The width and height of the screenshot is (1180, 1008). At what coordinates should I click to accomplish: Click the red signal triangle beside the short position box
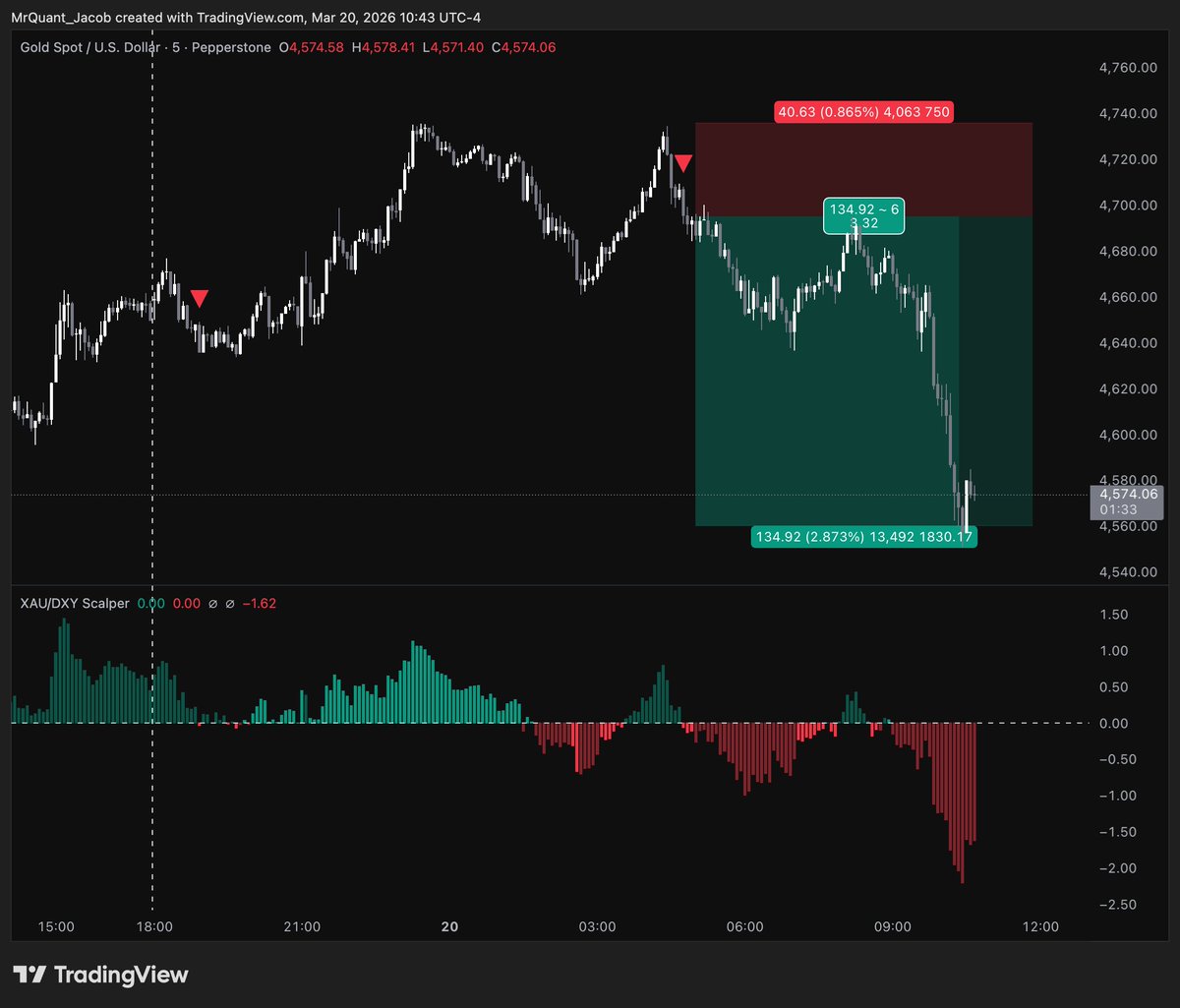[681, 164]
